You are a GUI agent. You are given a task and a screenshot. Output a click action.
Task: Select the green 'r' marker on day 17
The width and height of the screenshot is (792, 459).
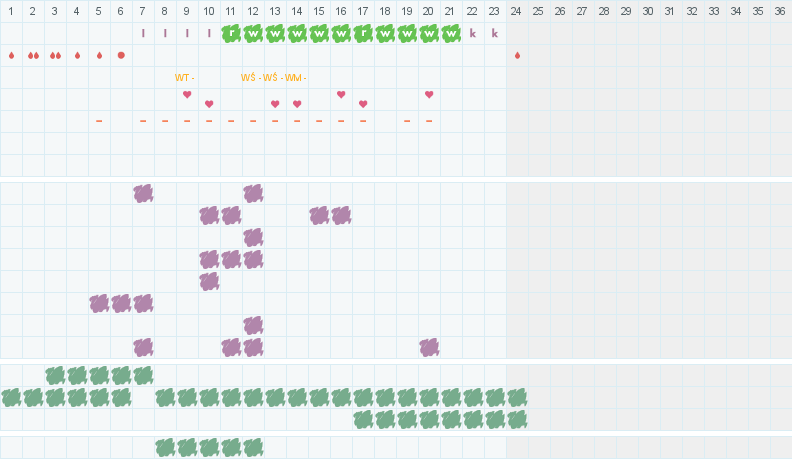pyautogui.click(x=363, y=33)
